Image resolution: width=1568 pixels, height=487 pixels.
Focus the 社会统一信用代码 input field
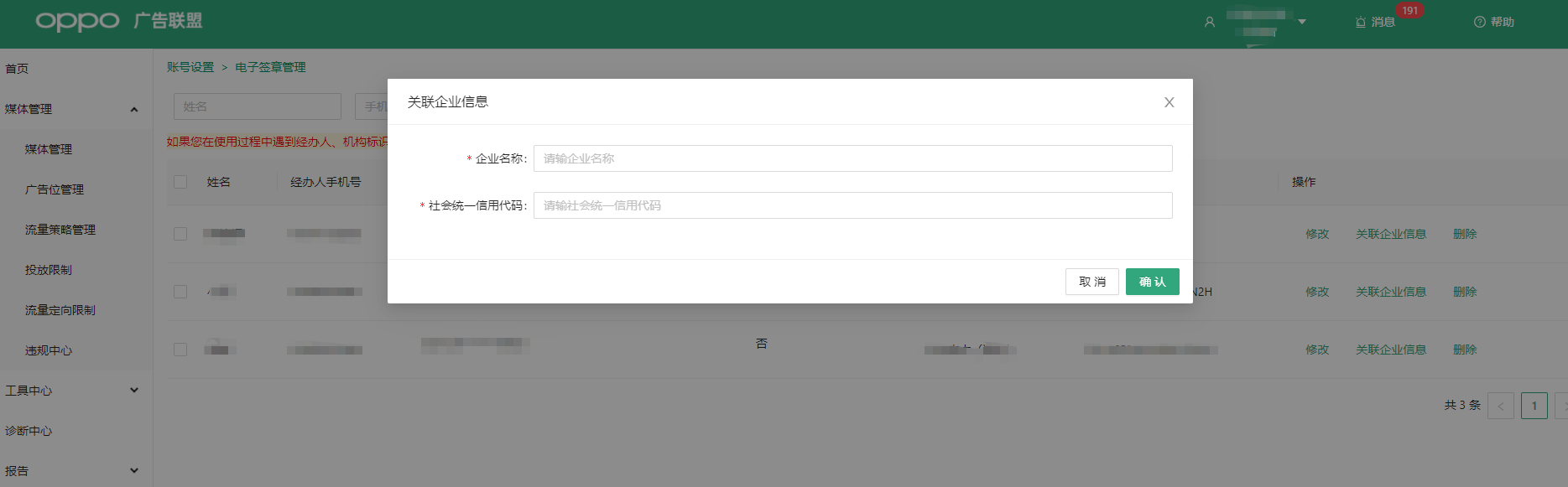coord(852,205)
